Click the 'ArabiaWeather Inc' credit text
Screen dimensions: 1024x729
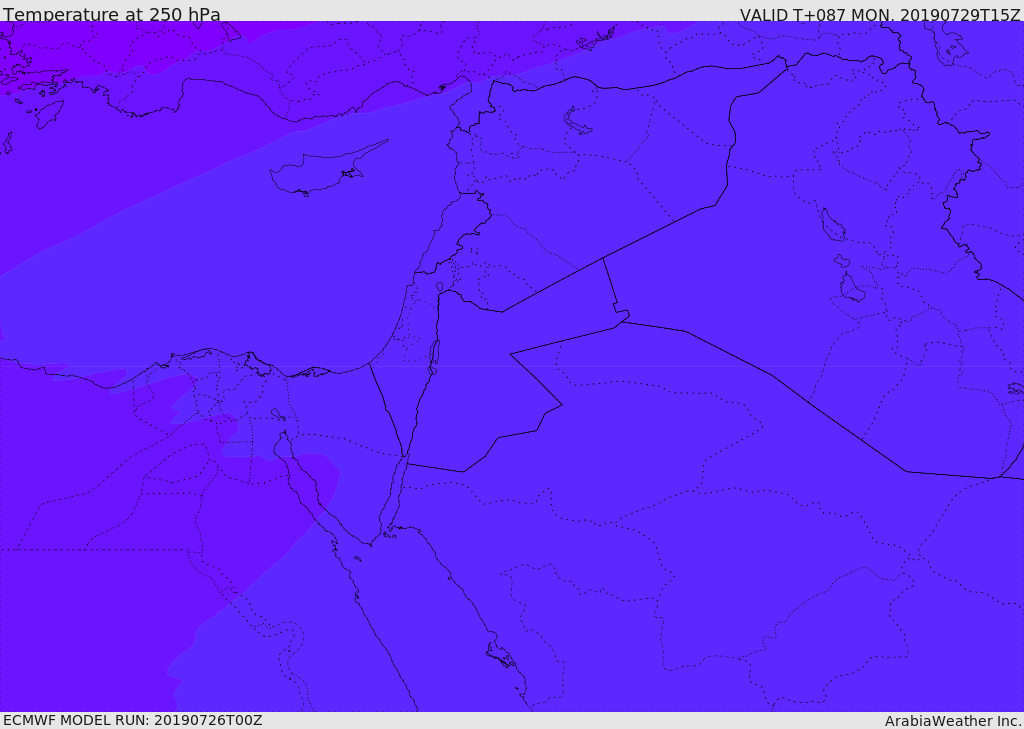point(952,721)
